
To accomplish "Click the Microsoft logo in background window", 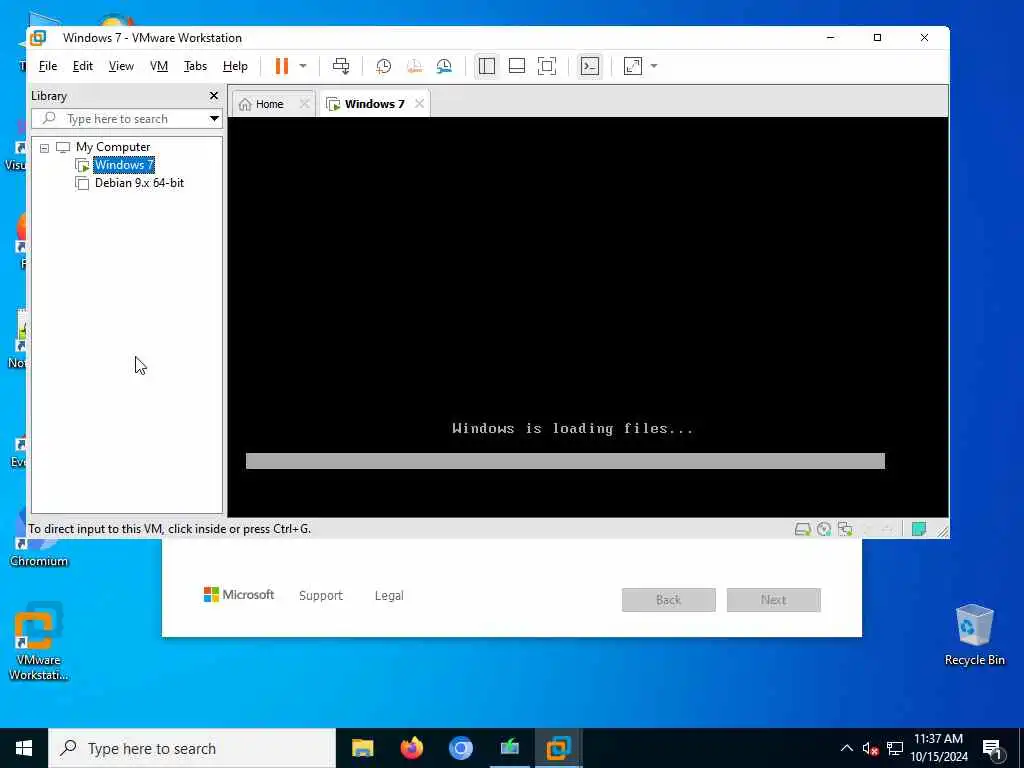I will 239,595.
